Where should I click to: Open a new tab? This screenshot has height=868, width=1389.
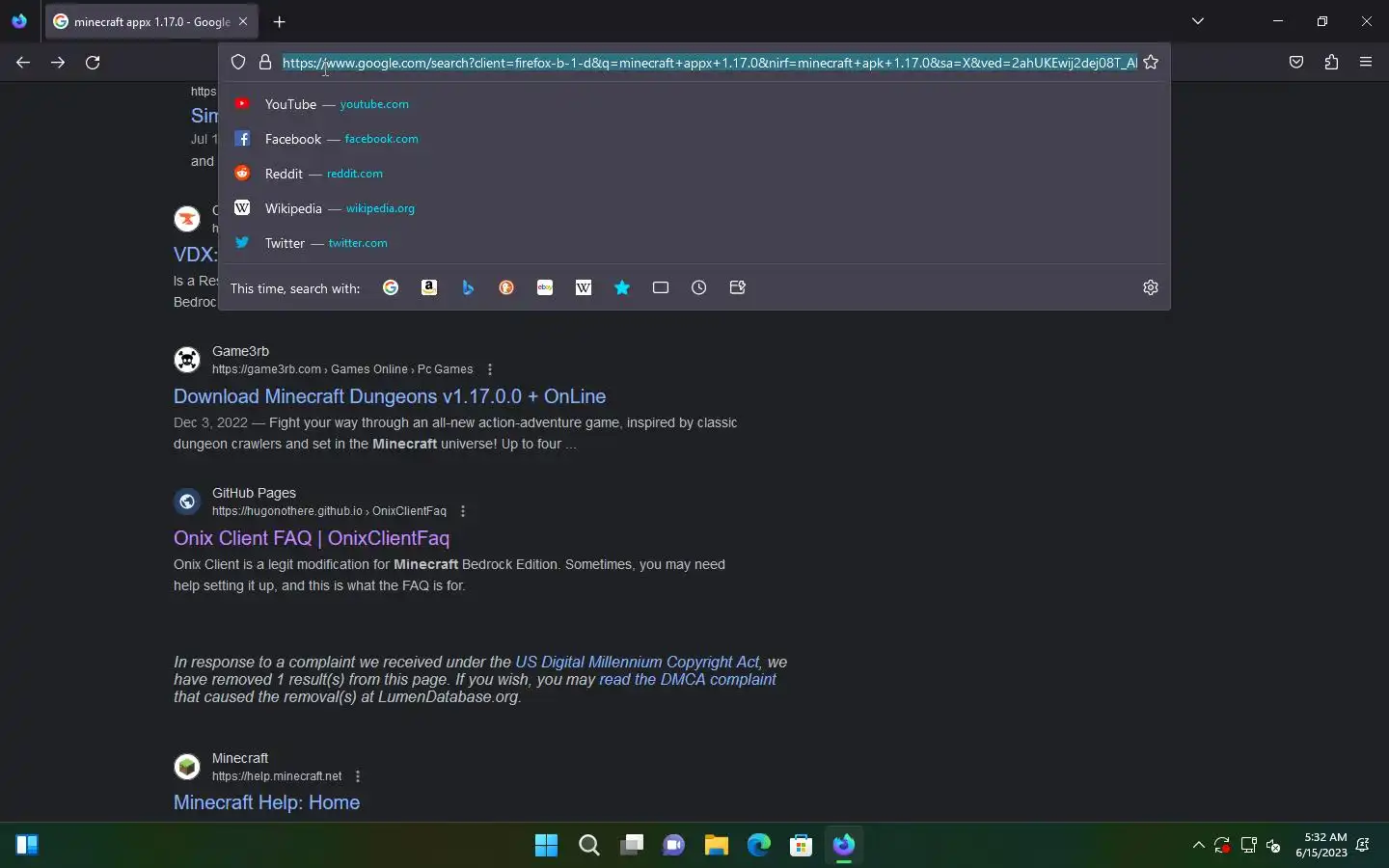(280, 21)
